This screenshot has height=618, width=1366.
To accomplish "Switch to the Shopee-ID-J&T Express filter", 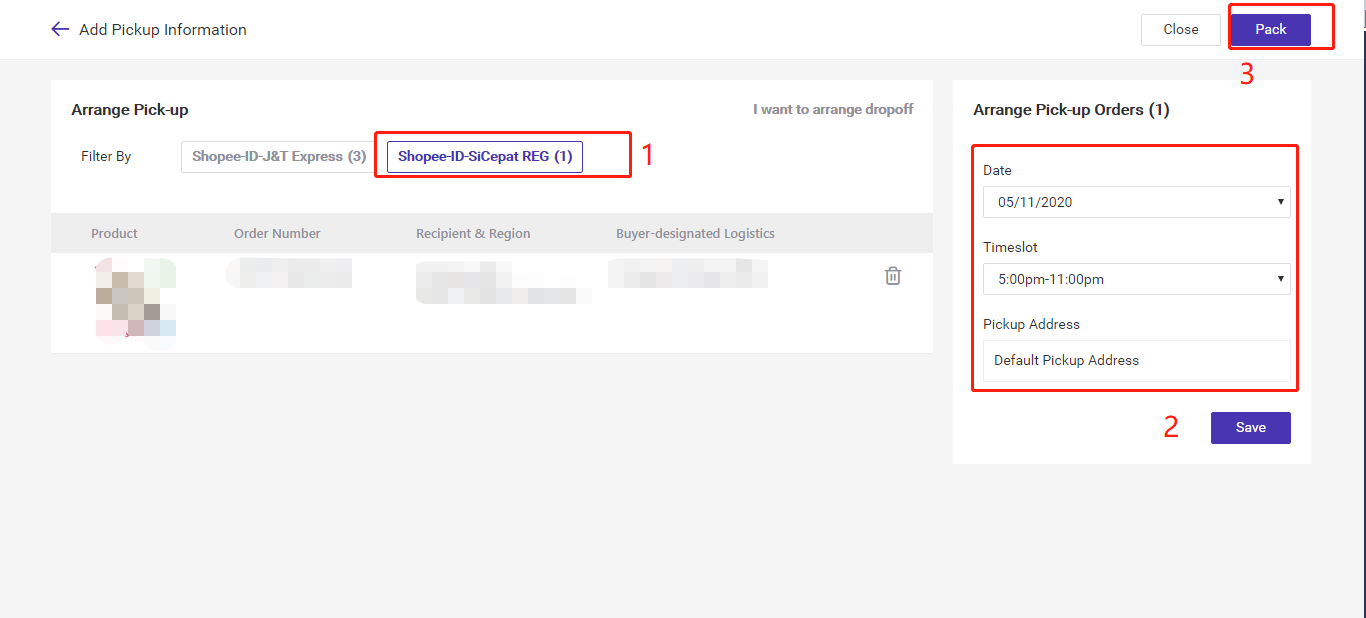I will click(x=276, y=156).
